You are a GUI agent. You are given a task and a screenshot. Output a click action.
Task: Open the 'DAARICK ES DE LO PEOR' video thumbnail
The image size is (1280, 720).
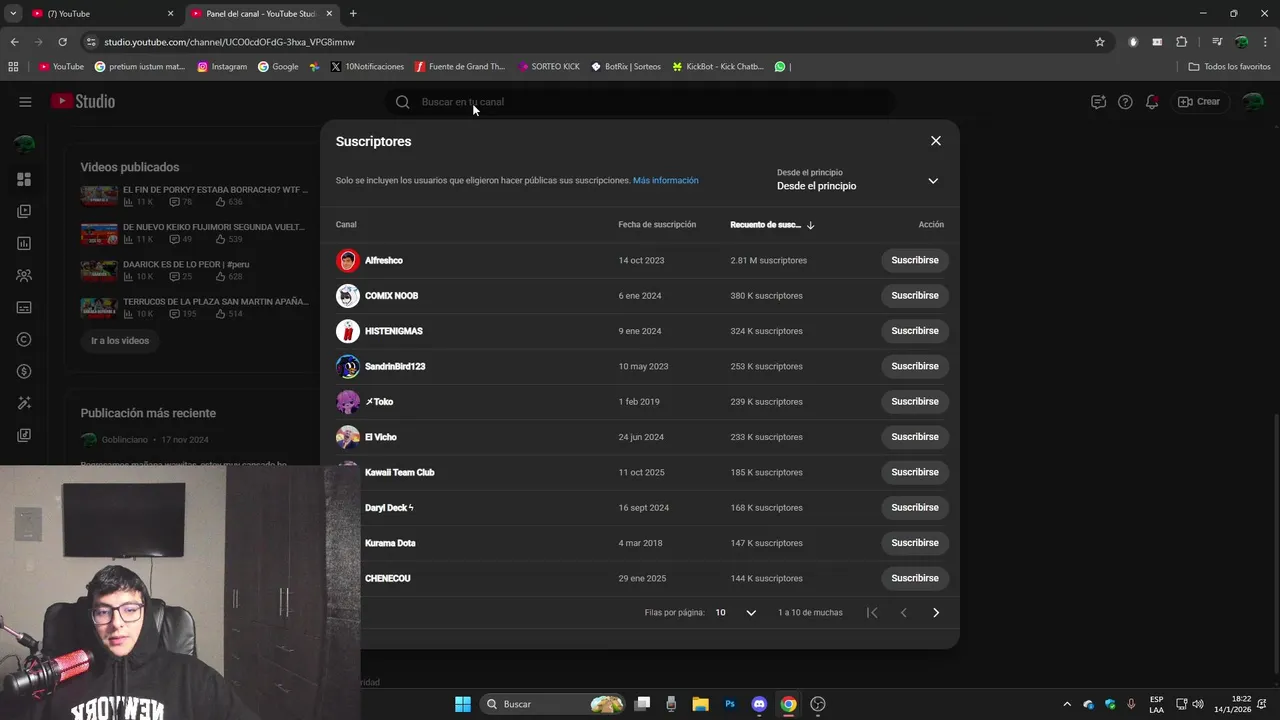99,271
